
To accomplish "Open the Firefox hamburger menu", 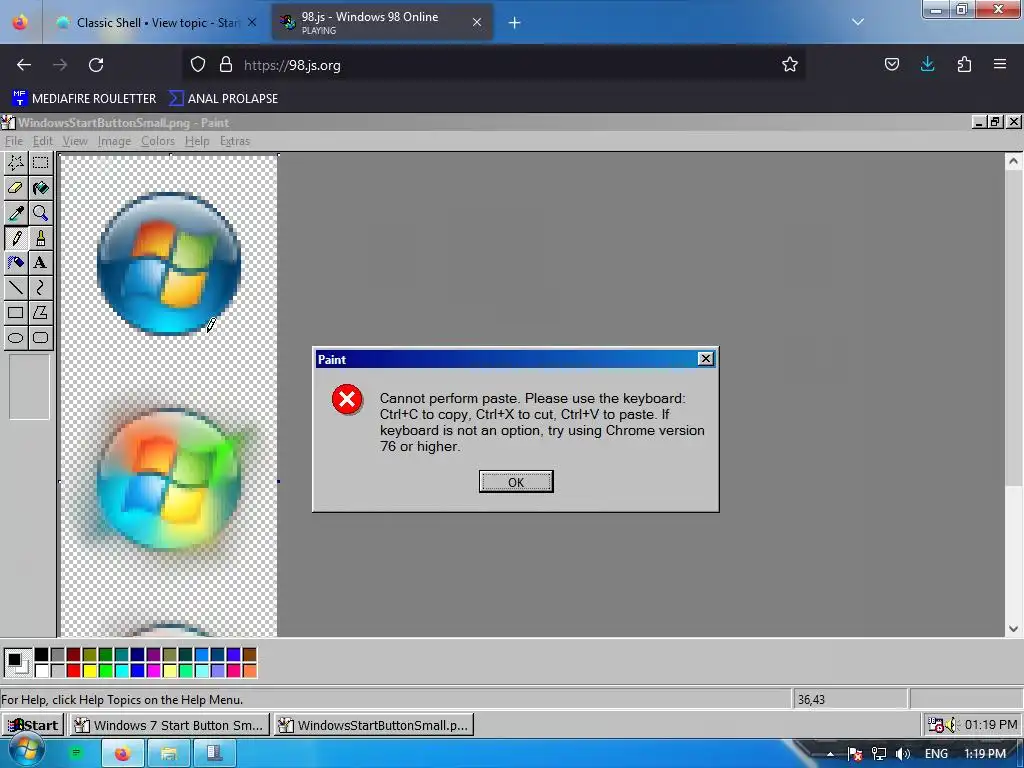I will pos(1000,65).
